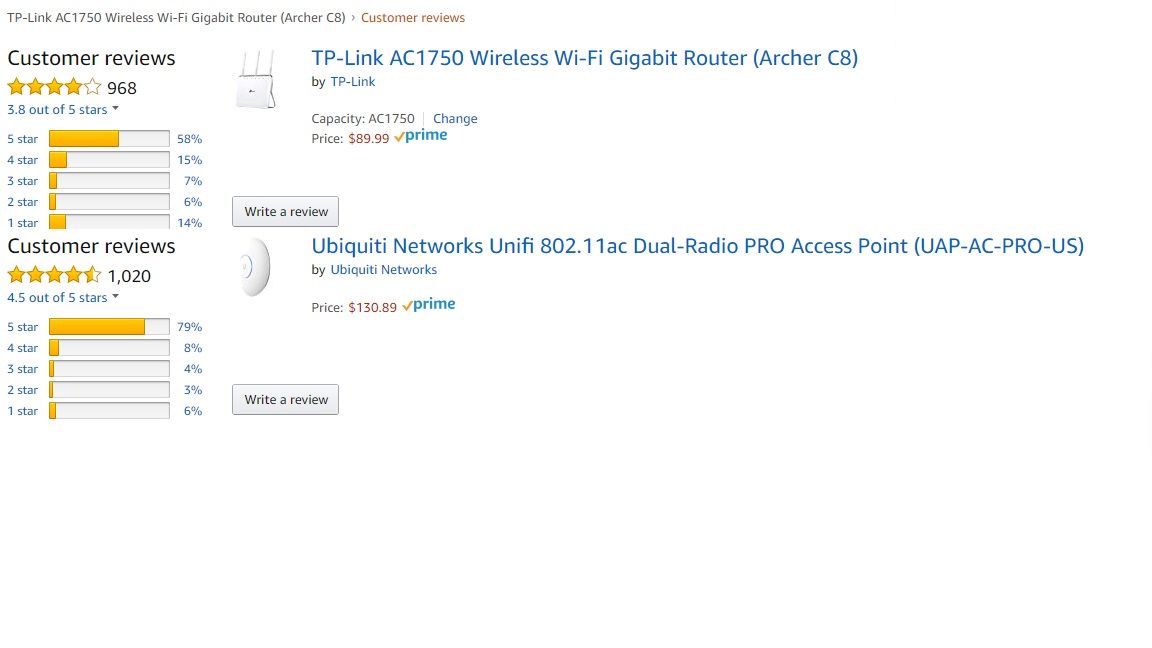Open the TP-Link Archer C8 breadcrumb link
This screenshot has width=1152, height=648.
[x=176, y=18]
